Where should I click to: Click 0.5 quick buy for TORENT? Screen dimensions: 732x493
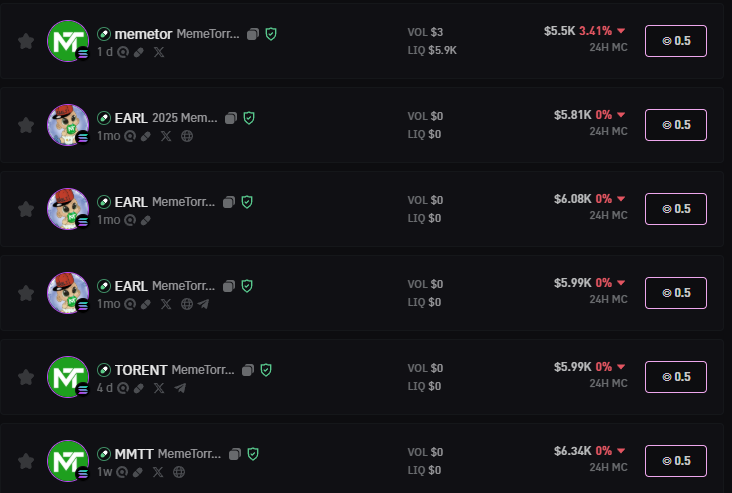(676, 377)
